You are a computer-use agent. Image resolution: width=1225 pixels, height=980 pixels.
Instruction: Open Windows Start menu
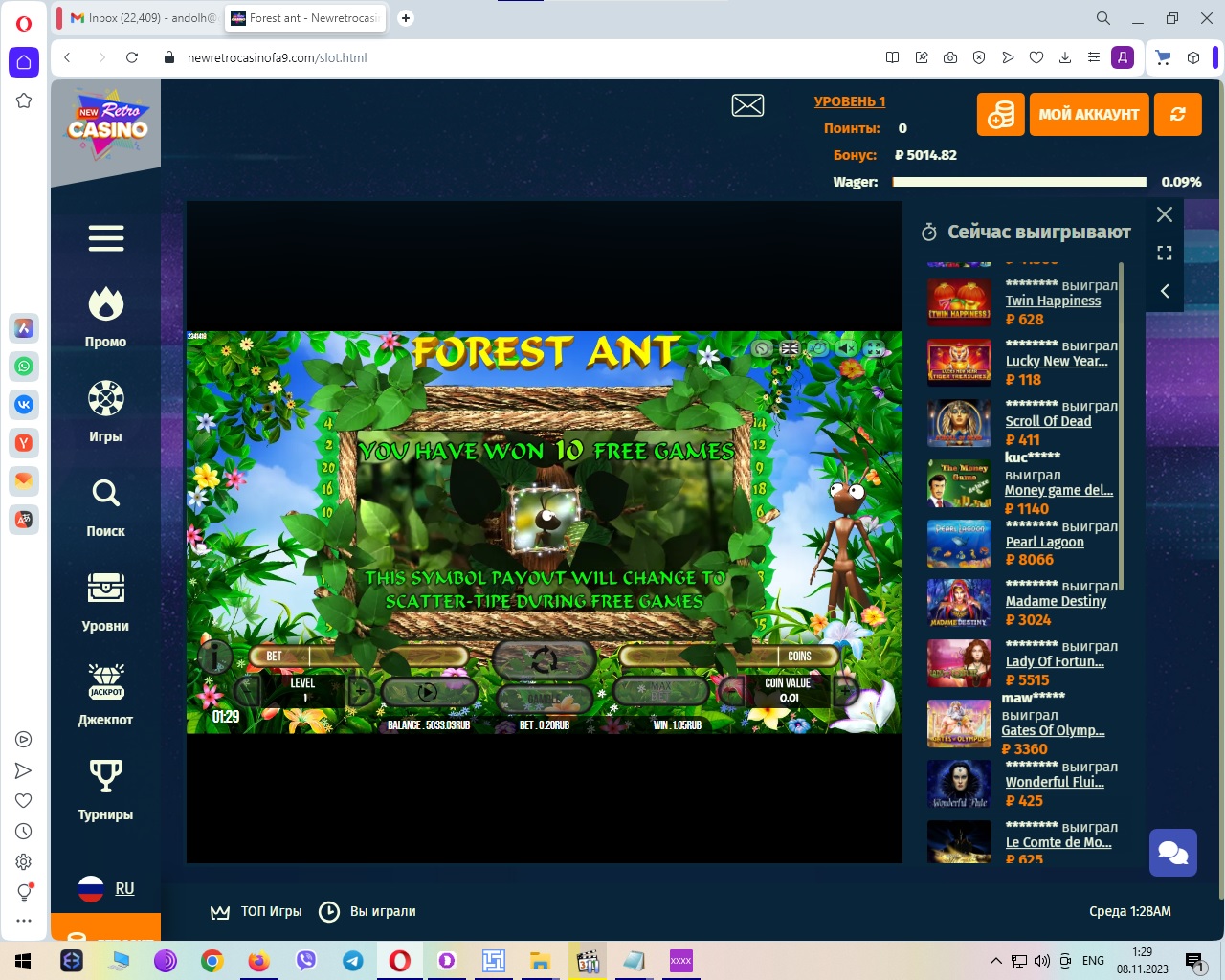tap(23, 961)
